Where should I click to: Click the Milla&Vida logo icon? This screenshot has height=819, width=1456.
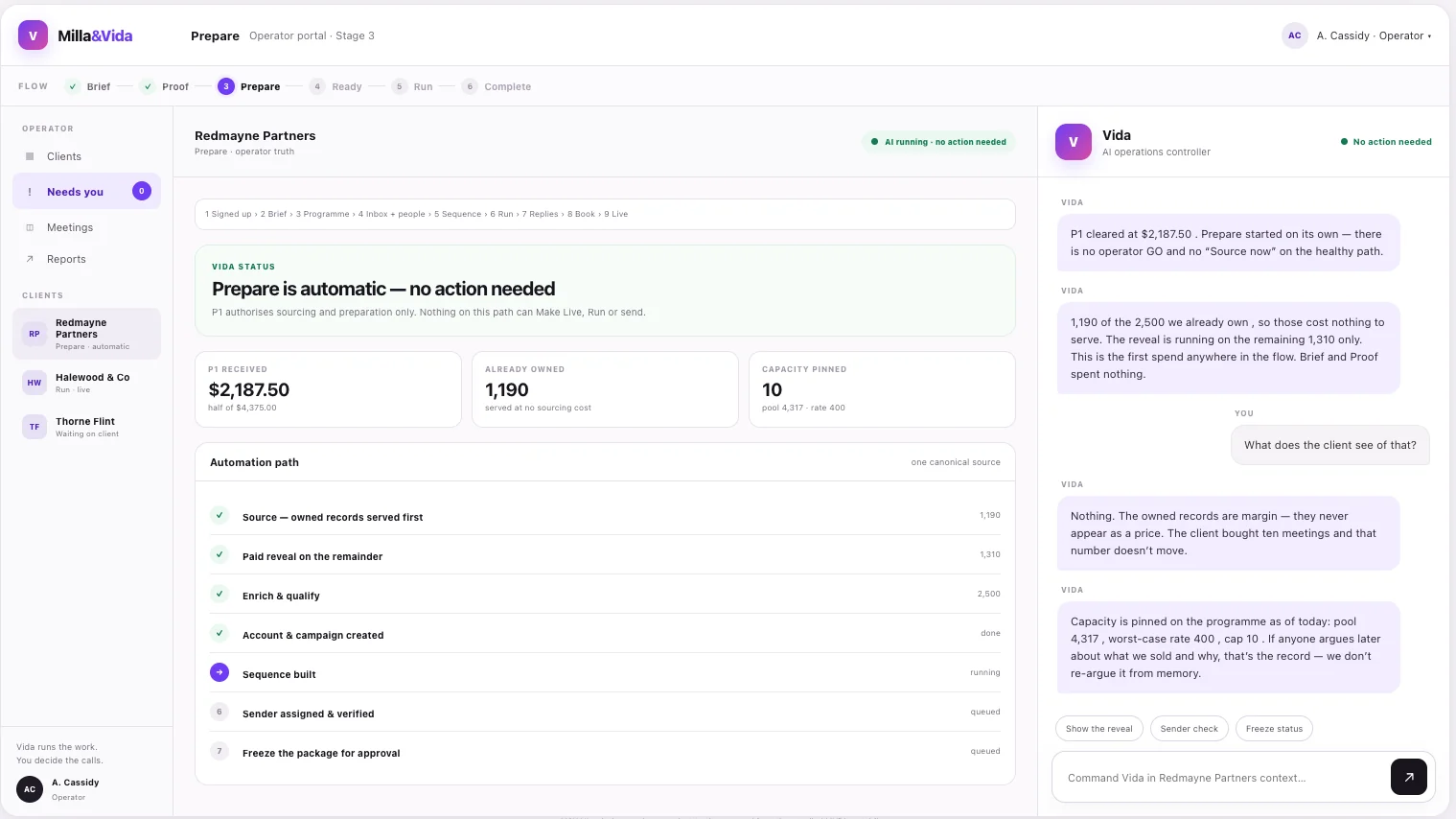coord(33,35)
